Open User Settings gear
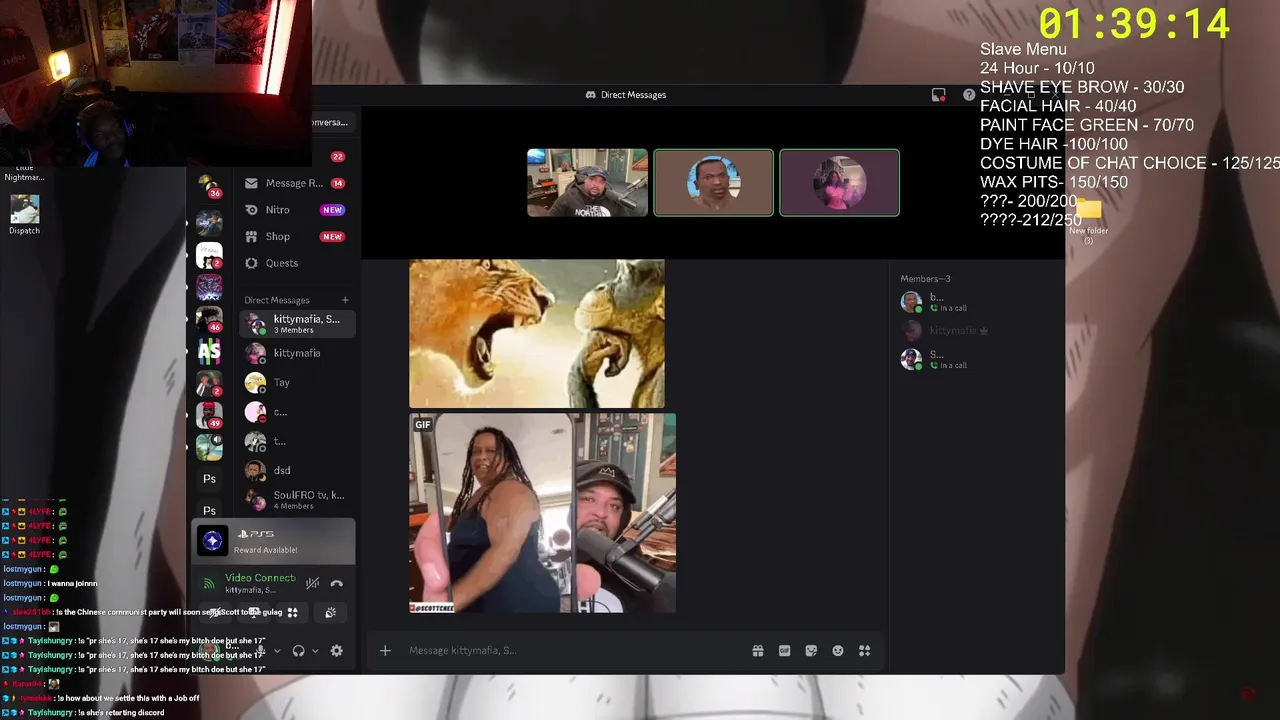1280x720 pixels. pos(337,651)
